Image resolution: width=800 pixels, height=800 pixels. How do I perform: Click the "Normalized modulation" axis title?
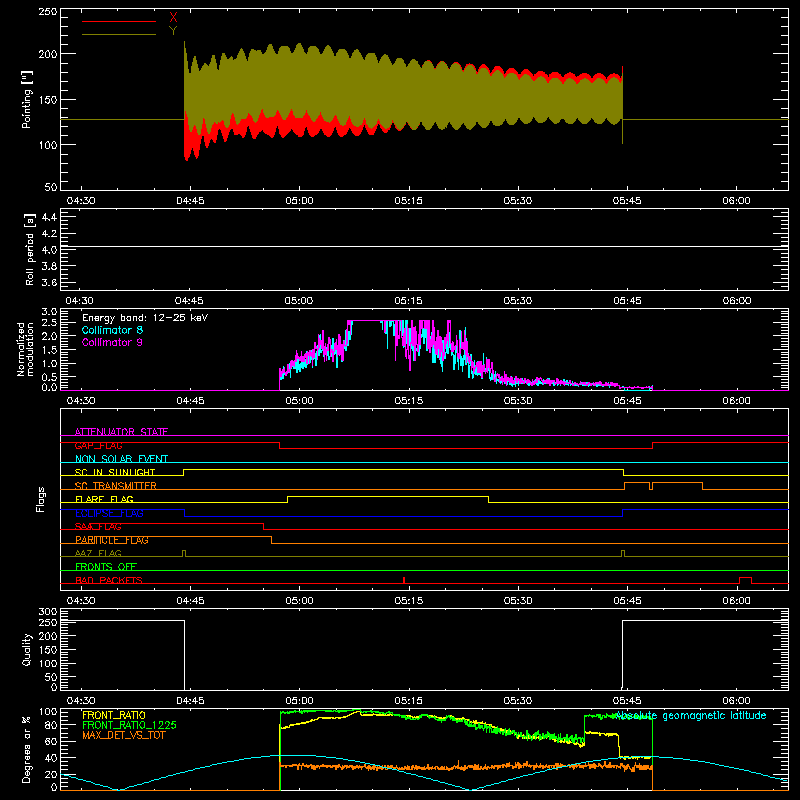coord(25,349)
